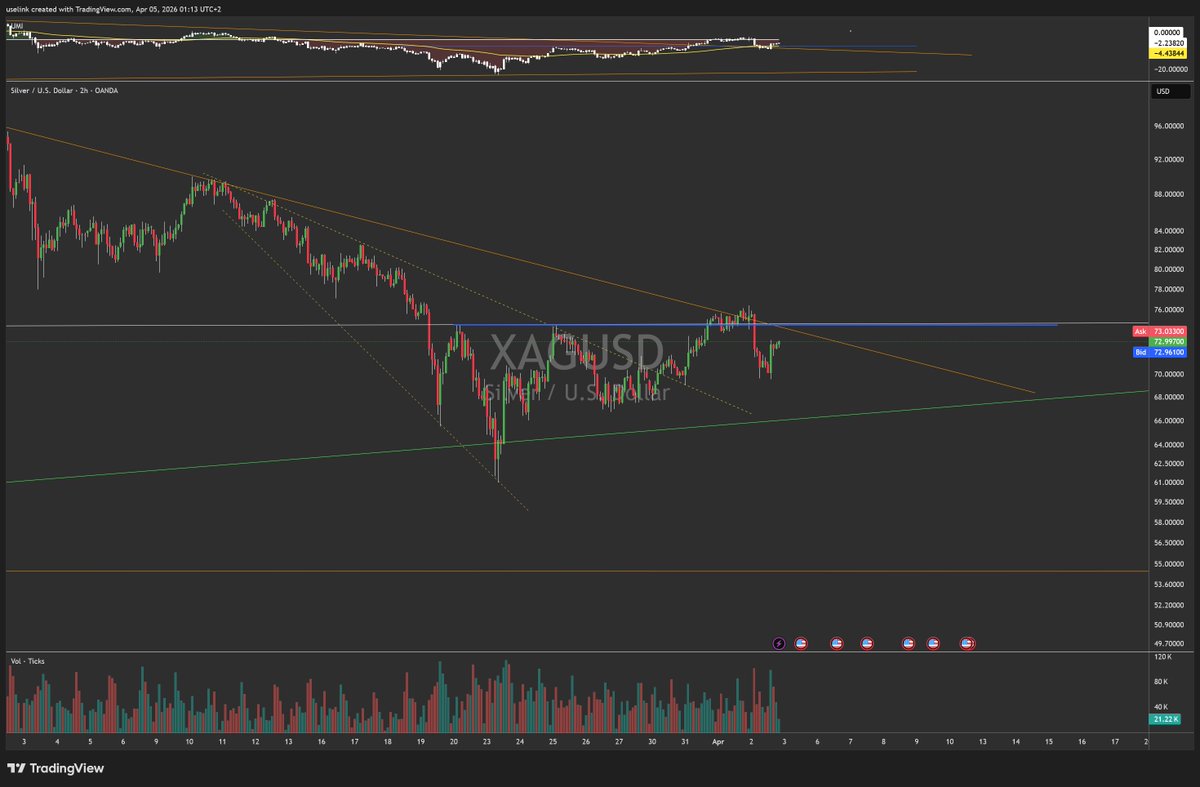The image size is (1200, 787).
Task: Click date 31 on the time axis
Action: point(684,742)
